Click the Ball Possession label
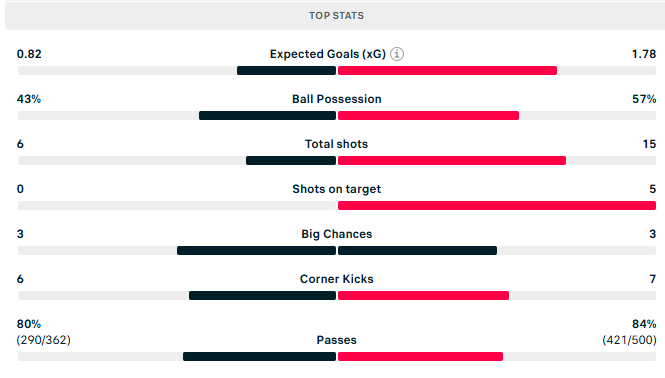This screenshot has height=378, width=665. (337, 99)
